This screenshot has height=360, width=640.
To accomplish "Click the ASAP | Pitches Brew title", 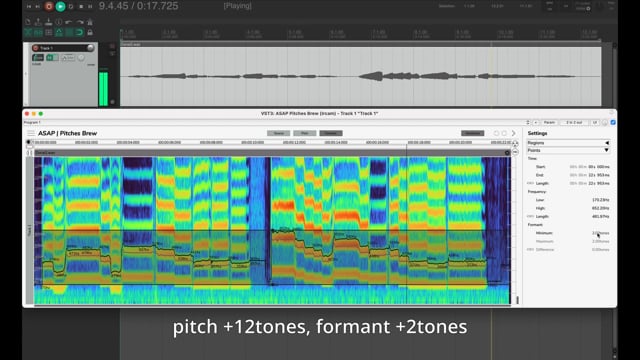I will tap(67, 133).
